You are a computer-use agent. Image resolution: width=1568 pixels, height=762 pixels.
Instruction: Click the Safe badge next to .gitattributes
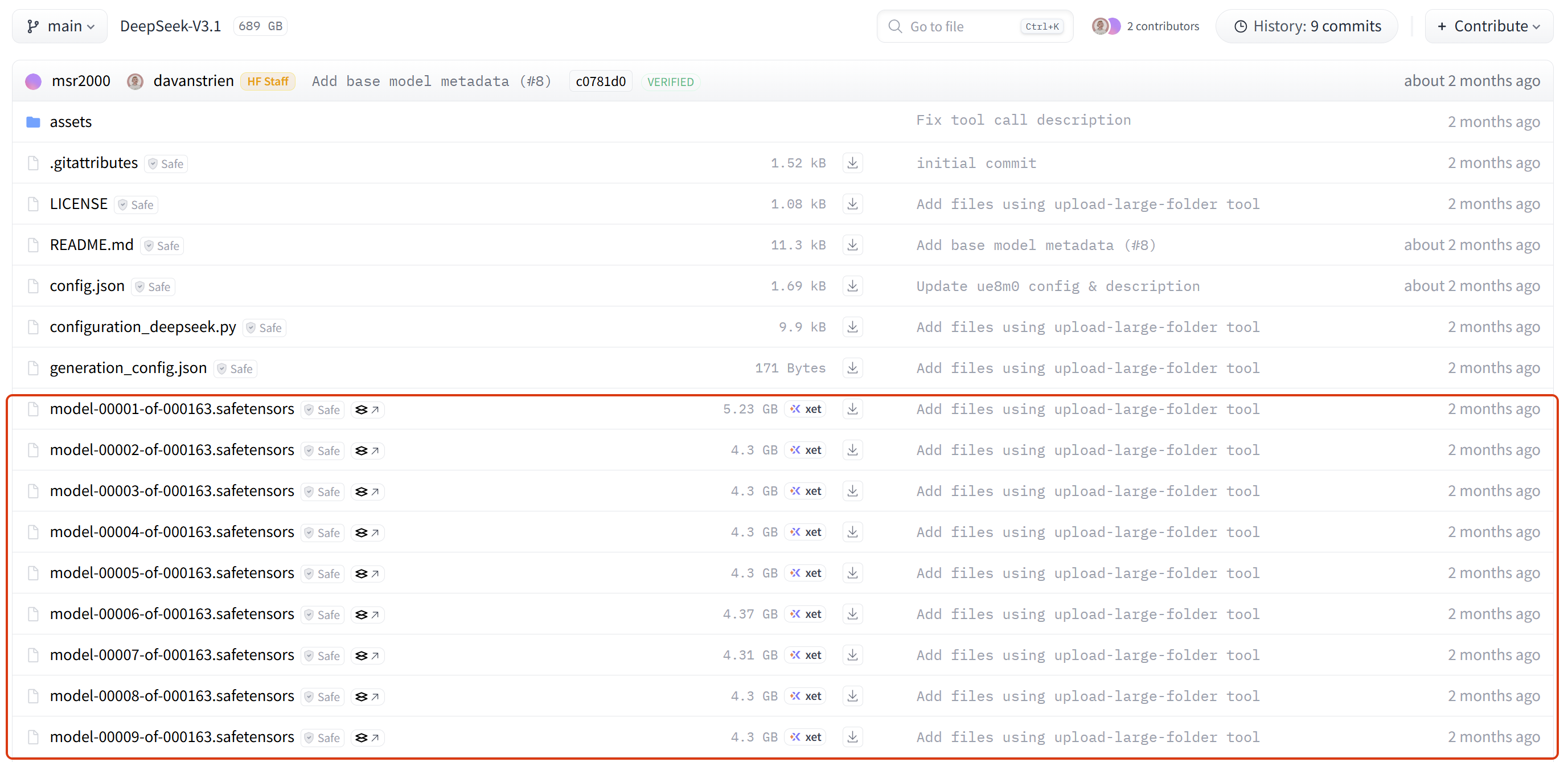coord(166,163)
